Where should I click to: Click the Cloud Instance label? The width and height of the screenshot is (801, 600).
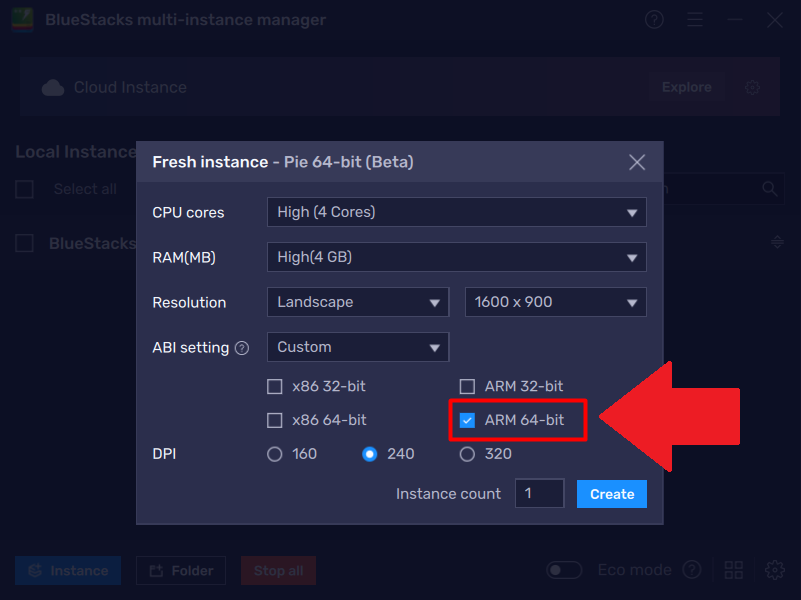tap(130, 87)
